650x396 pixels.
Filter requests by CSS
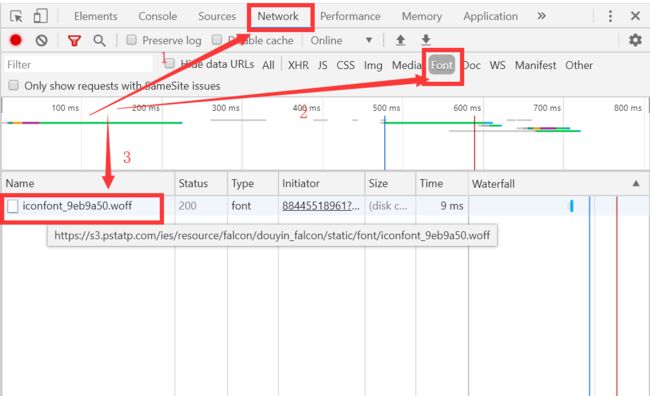(x=345, y=65)
